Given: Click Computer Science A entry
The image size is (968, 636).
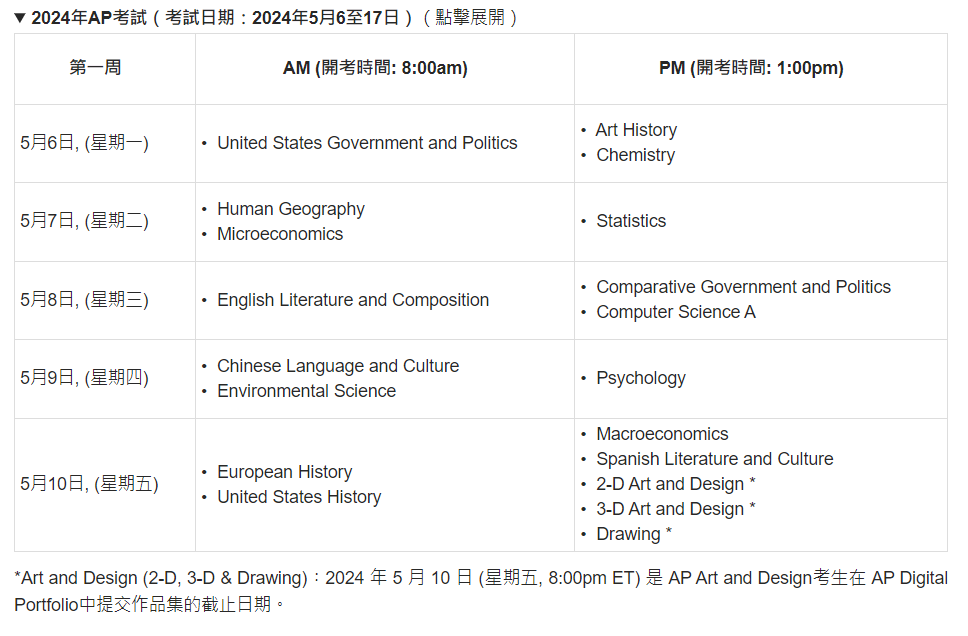Looking at the screenshot, I should [676, 312].
